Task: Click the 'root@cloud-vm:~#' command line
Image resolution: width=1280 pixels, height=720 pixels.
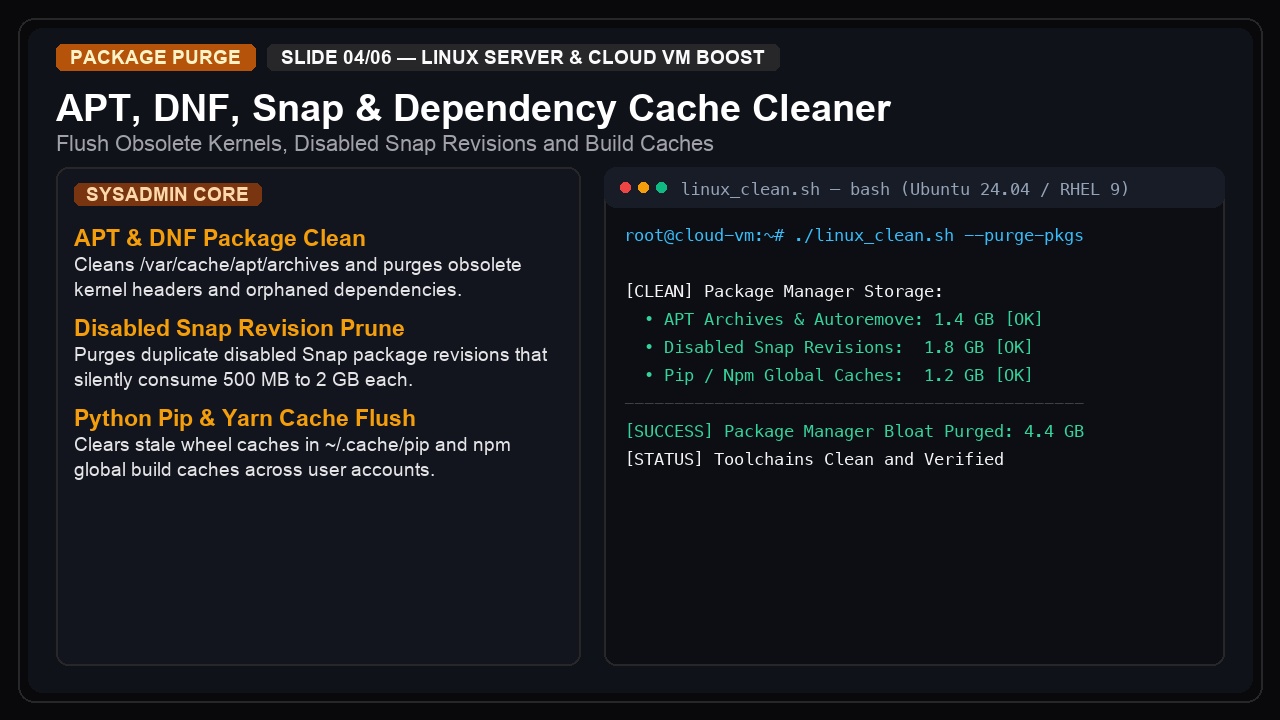Action: [854, 236]
